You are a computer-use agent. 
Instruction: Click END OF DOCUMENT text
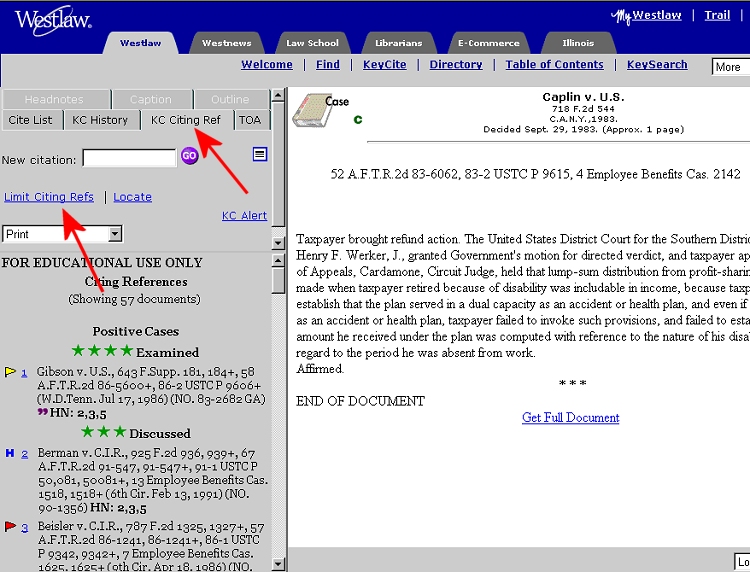(x=360, y=401)
